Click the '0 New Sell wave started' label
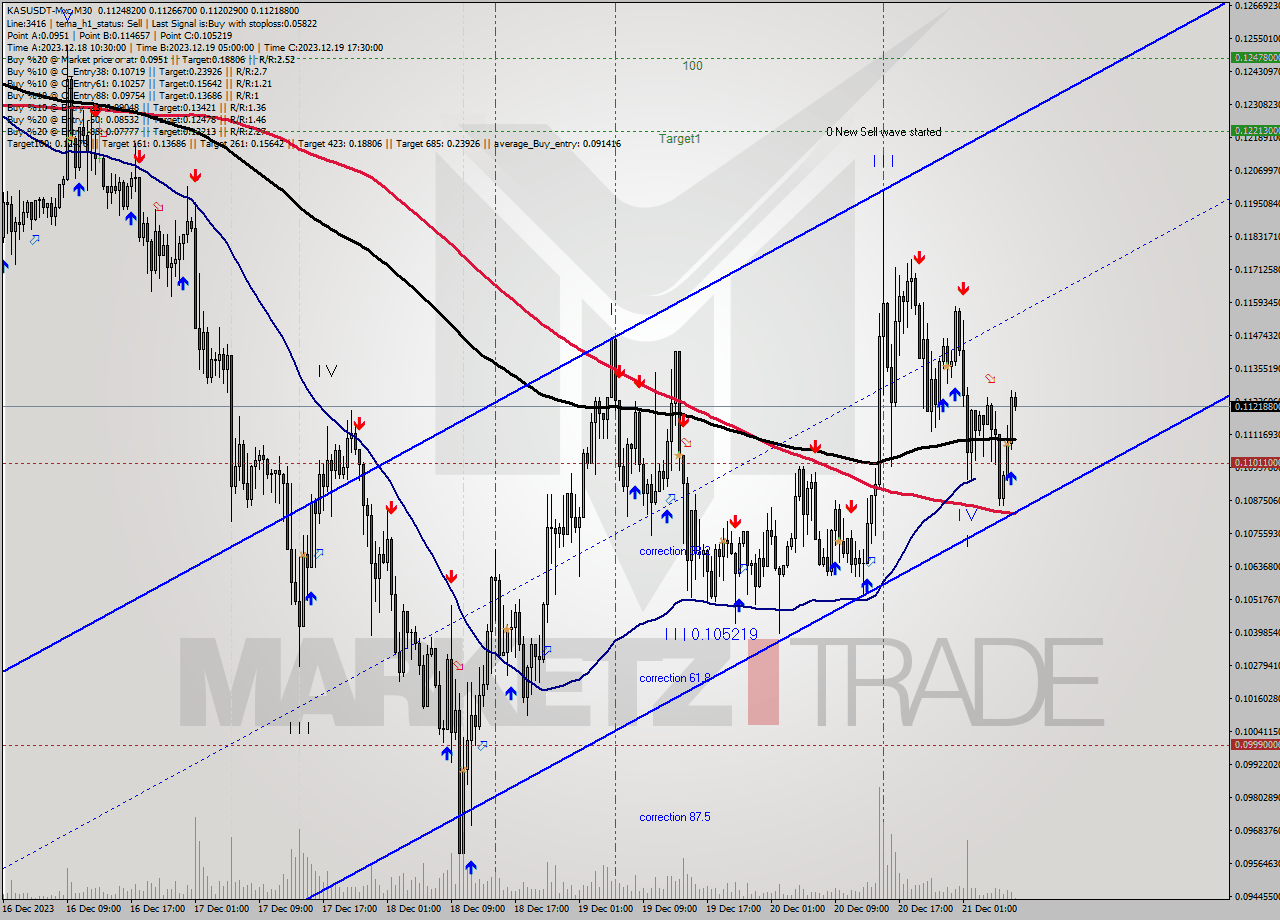The height and width of the screenshot is (920, 1280). click(x=883, y=132)
